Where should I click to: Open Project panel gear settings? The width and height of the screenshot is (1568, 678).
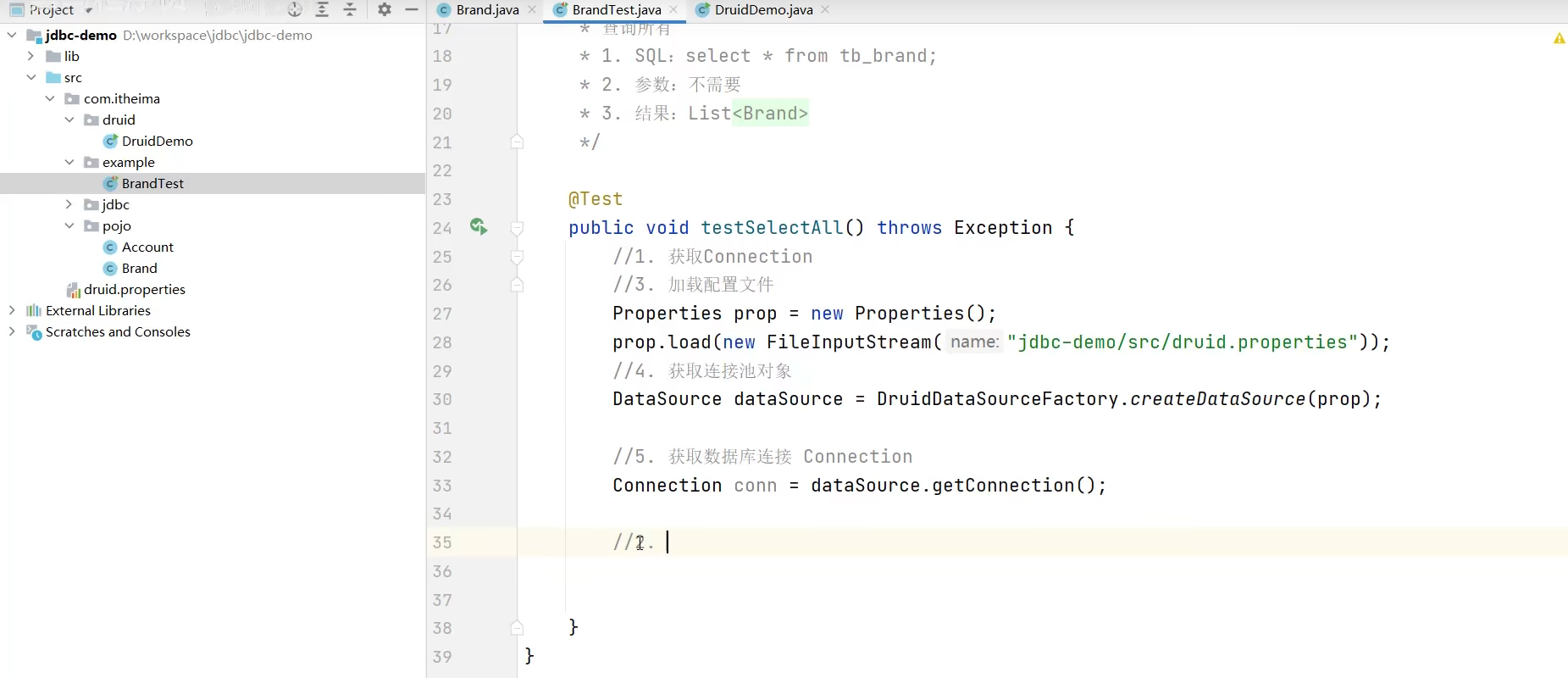pyautogui.click(x=385, y=9)
